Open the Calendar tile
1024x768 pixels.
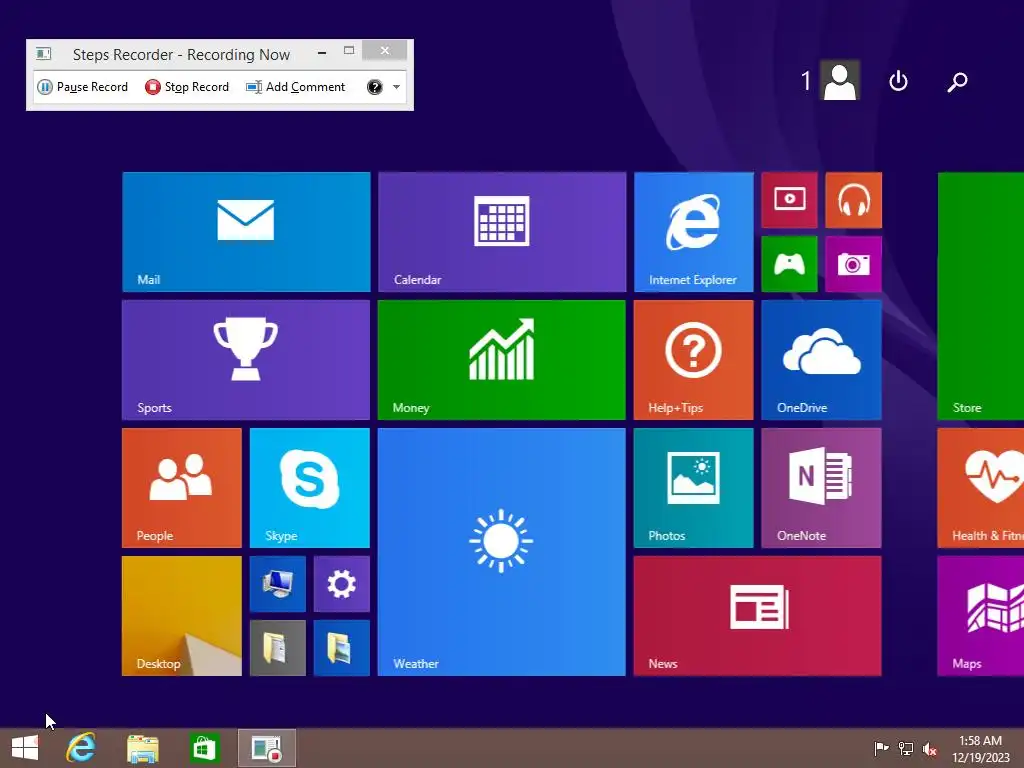coord(502,232)
